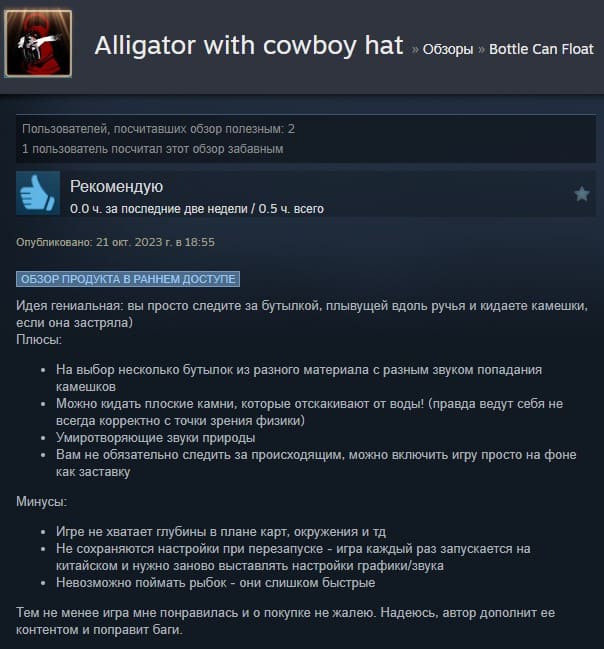
Task: Click closing paragraph starting Тем не менее
Action: [x=286, y=621]
